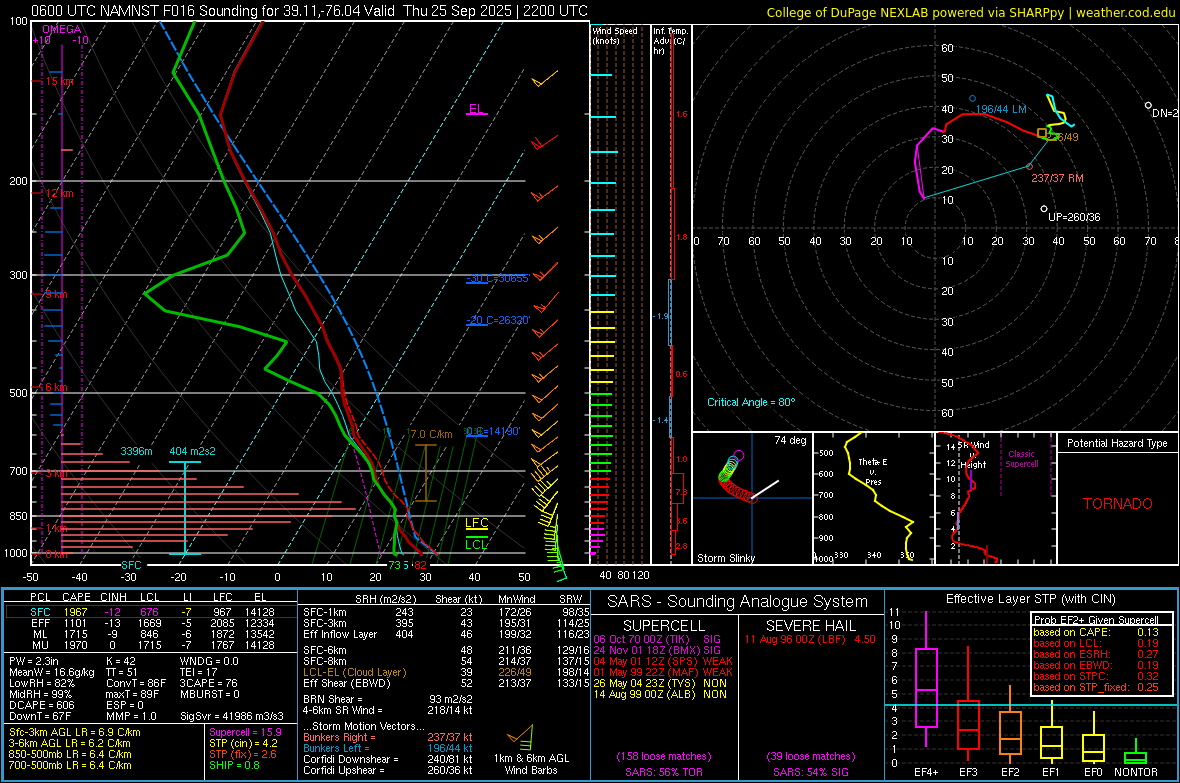This screenshot has height=783, width=1180.
Task: Click the based on STPC: 0.32 probability
Action: (1096, 676)
